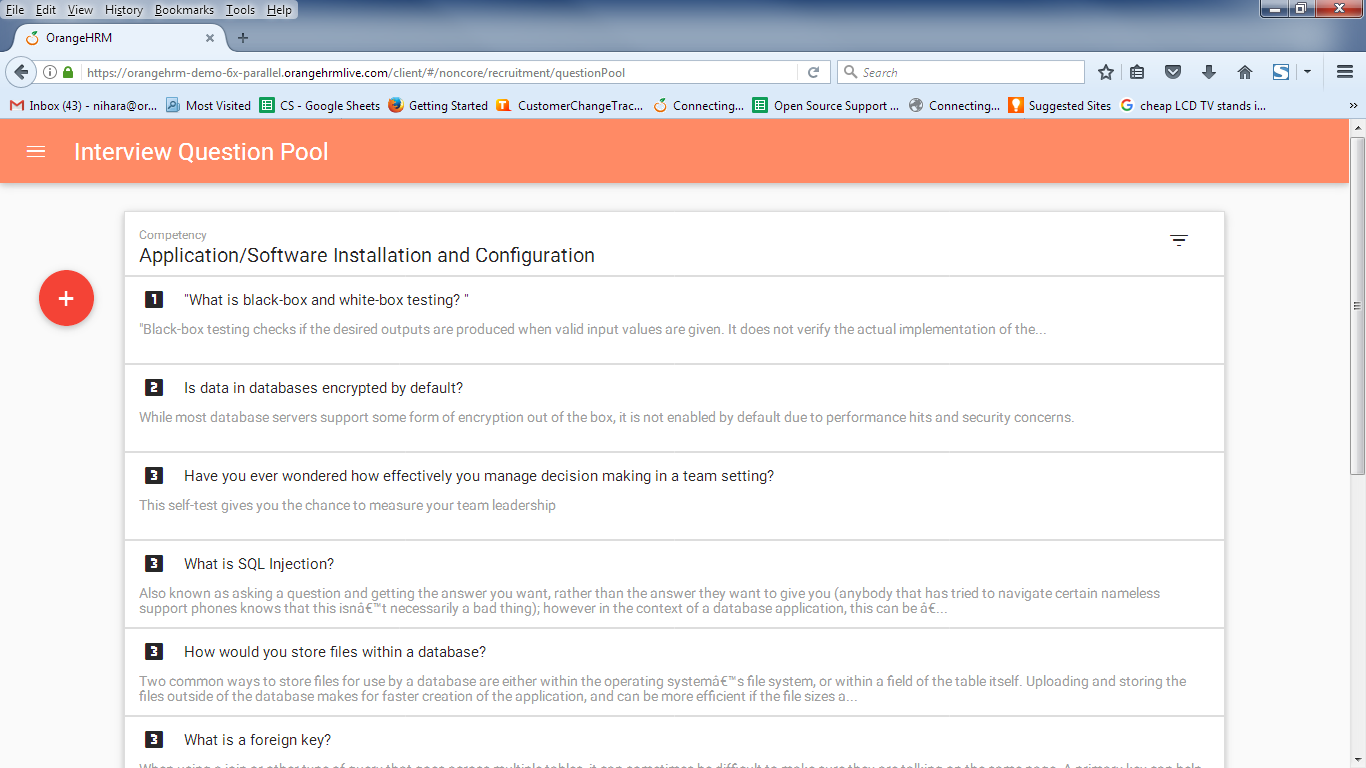1366x768 pixels.
Task: Open the Most Visited bookmark folder
Action: tap(208, 105)
